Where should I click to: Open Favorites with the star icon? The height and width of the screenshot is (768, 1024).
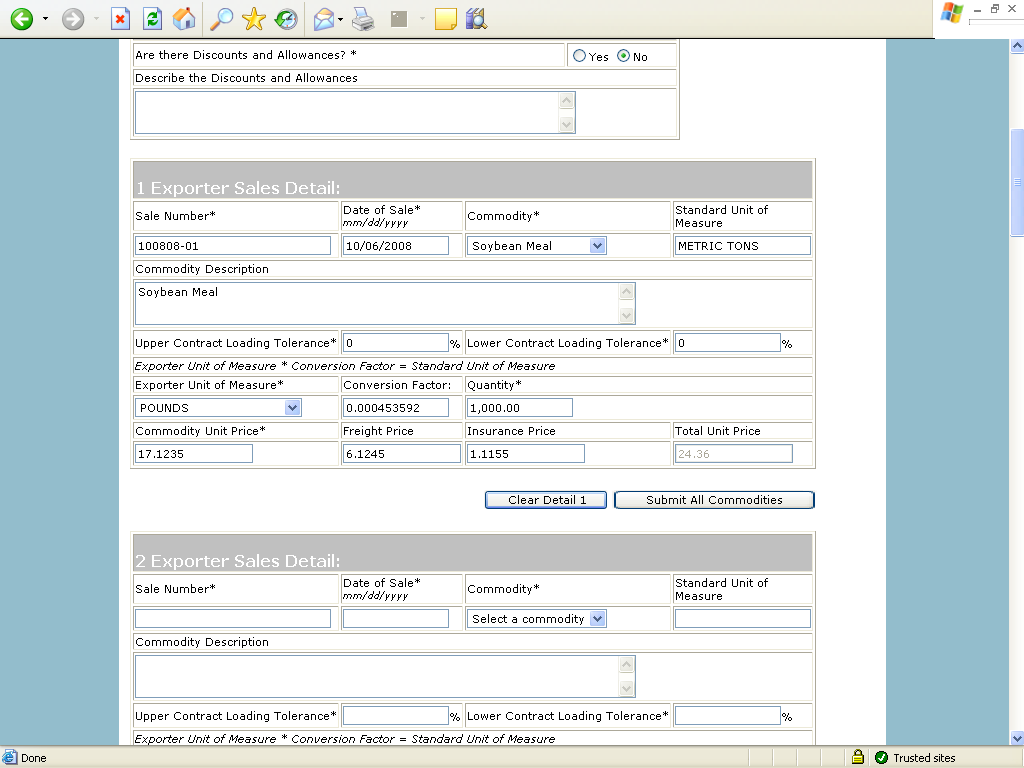coord(254,18)
